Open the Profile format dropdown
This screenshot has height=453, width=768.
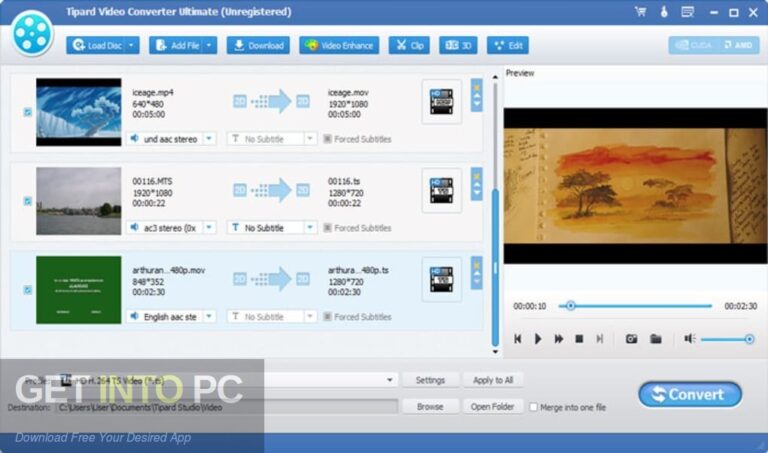[390, 380]
